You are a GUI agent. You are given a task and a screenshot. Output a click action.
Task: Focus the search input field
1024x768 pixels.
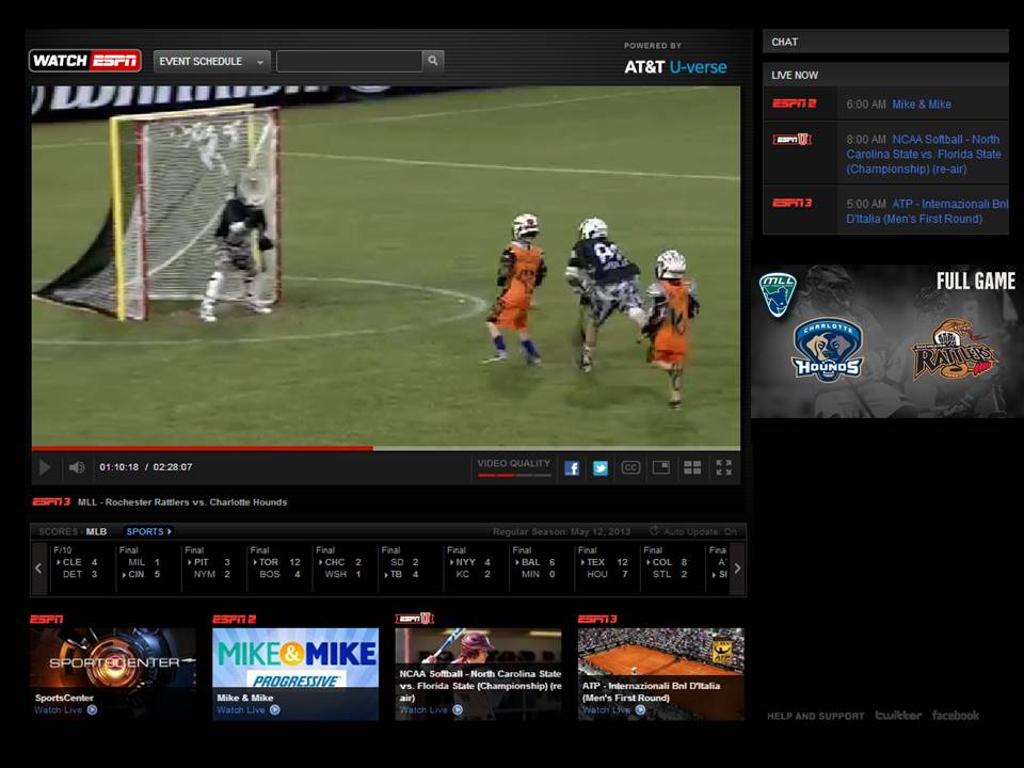[349, 61]
